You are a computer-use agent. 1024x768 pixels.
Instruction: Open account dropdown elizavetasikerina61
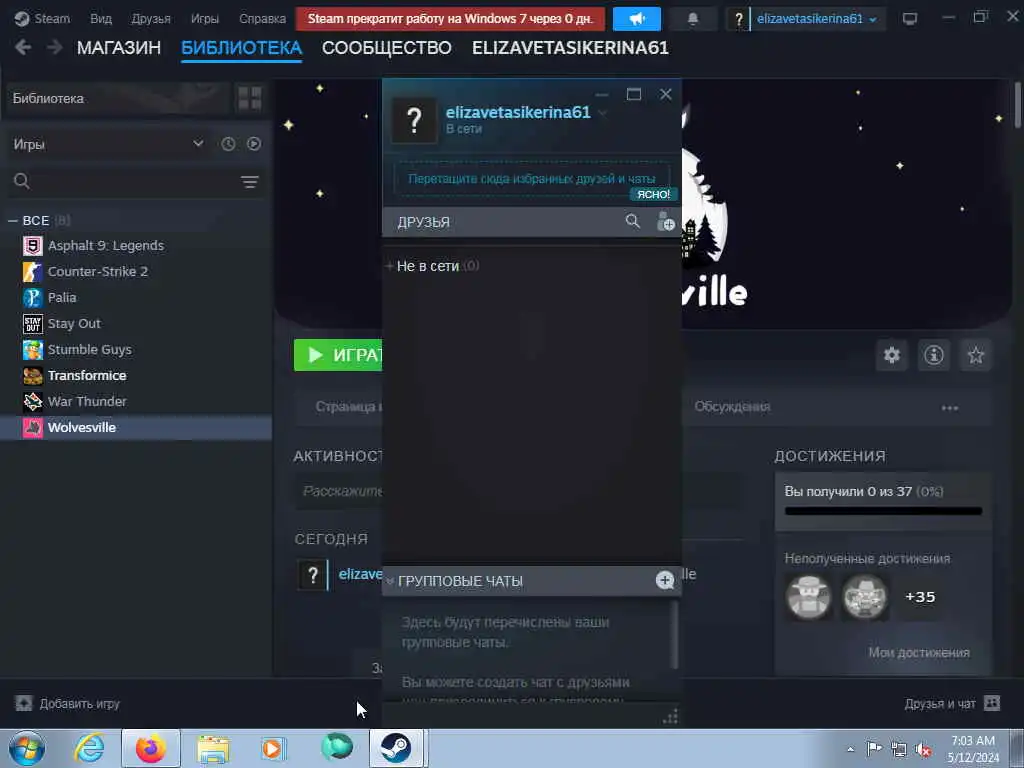pyautogui.click(x=816, y=19)
